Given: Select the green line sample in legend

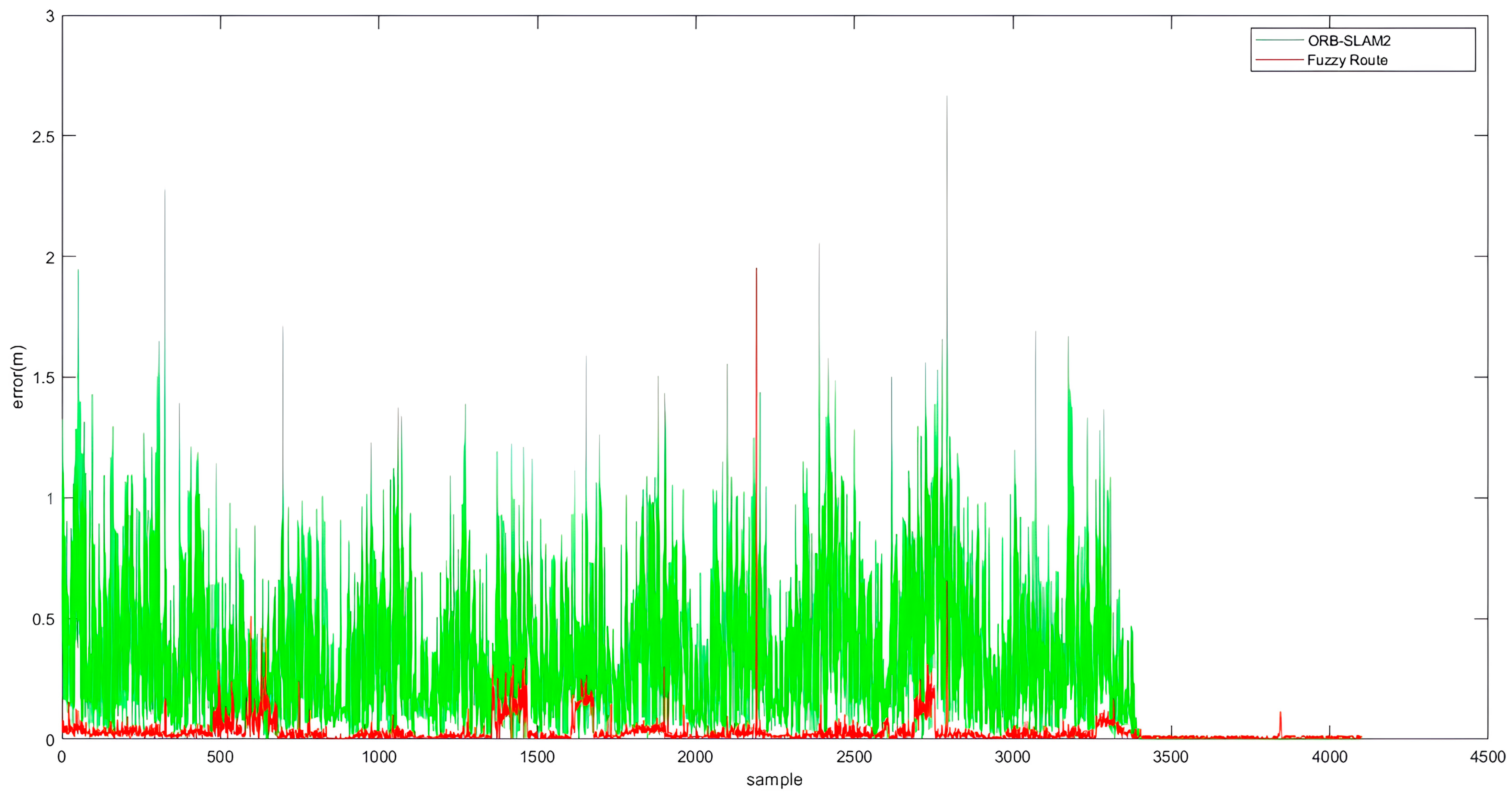Looking at the screenshot, I should click(1280, 41).
